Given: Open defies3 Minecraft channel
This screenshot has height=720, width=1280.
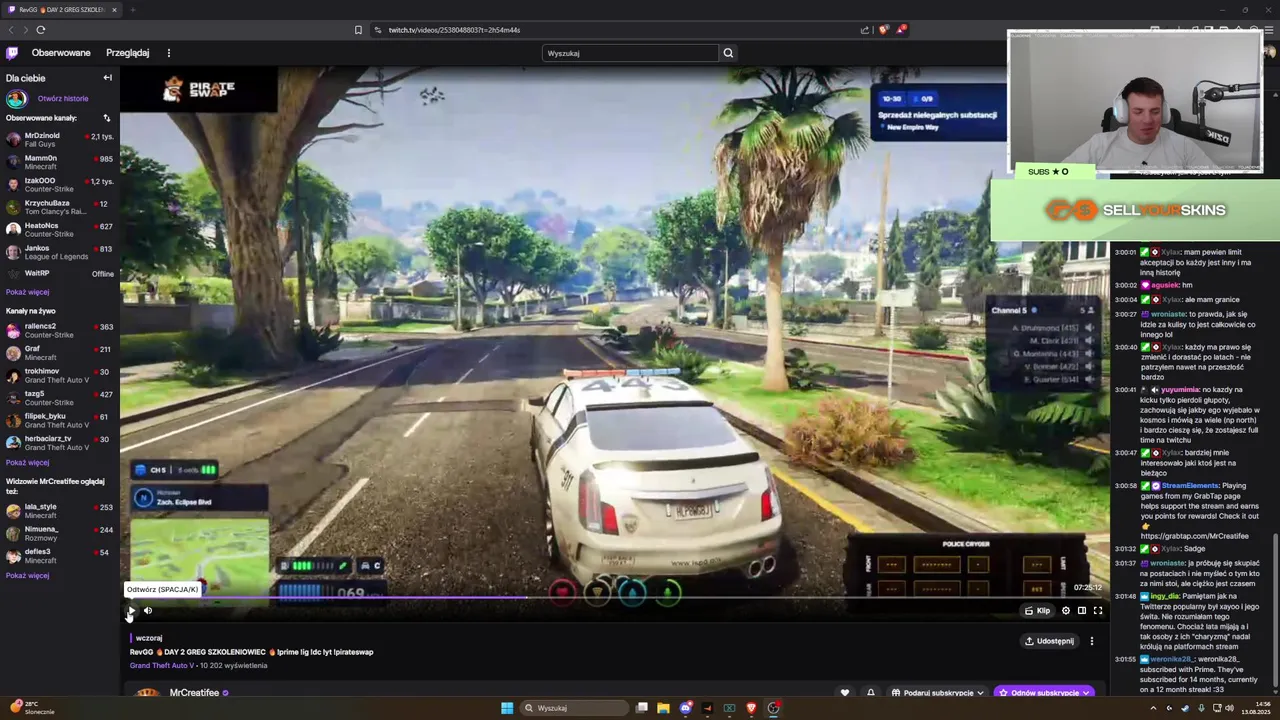Looking at the screenshot, I should tap(60, 556).
